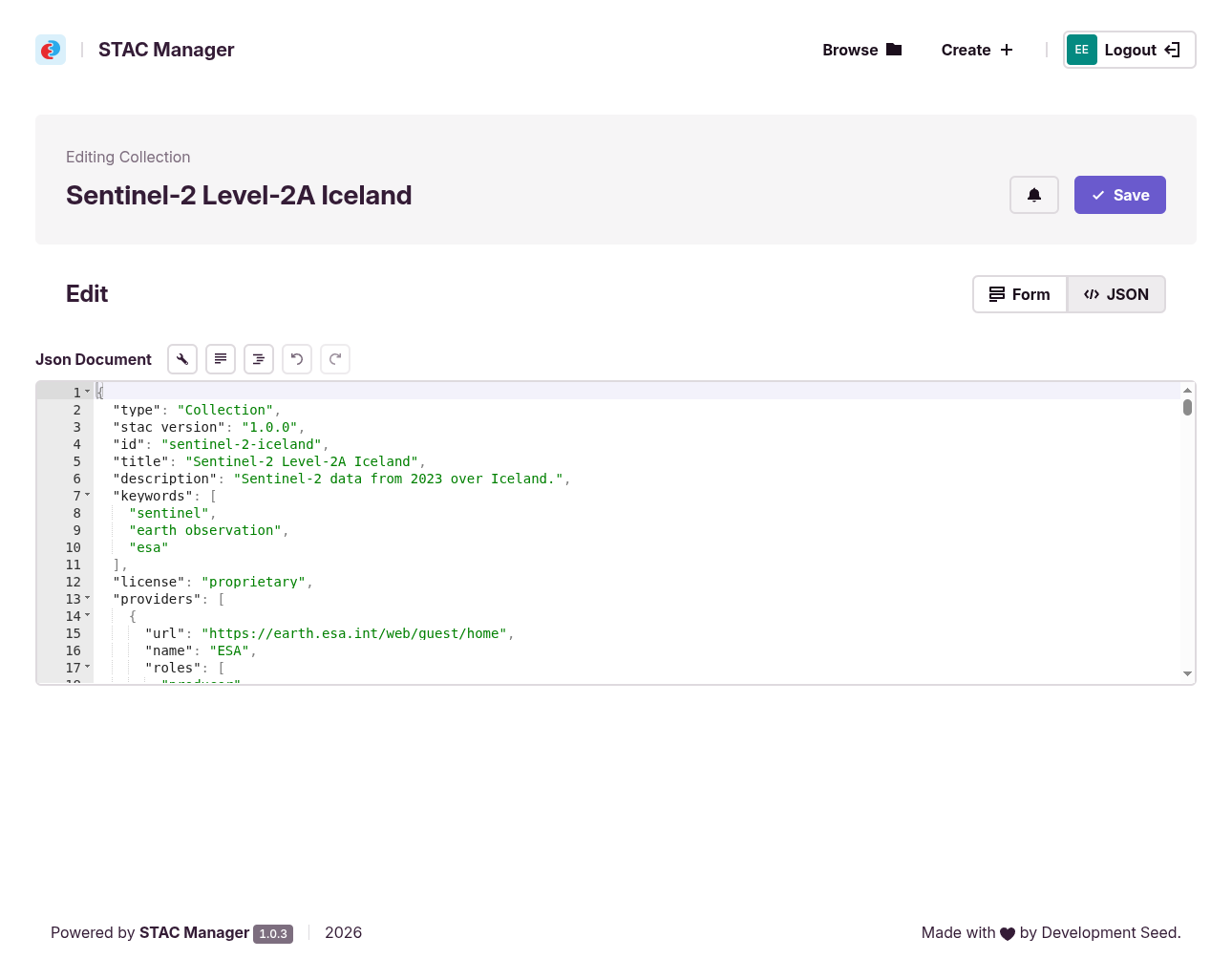1232x959 pixels.
Task: Click the folder icon next to Browse
Action: coord(894,50)
